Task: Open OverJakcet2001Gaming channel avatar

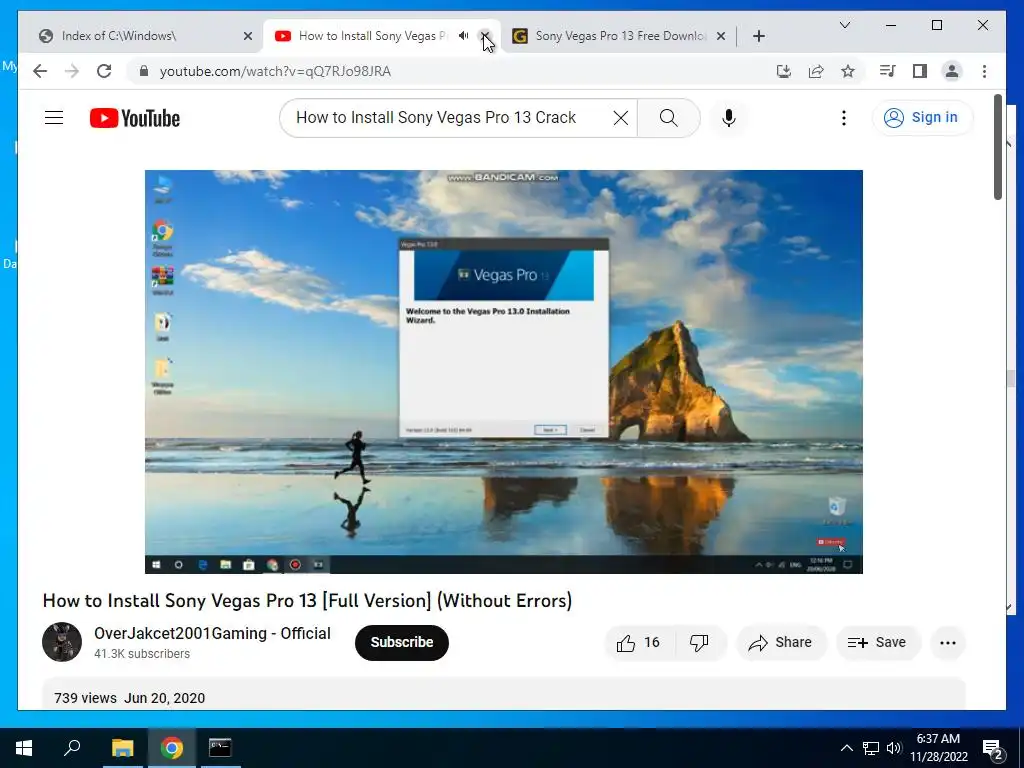Action: [62, 642]
